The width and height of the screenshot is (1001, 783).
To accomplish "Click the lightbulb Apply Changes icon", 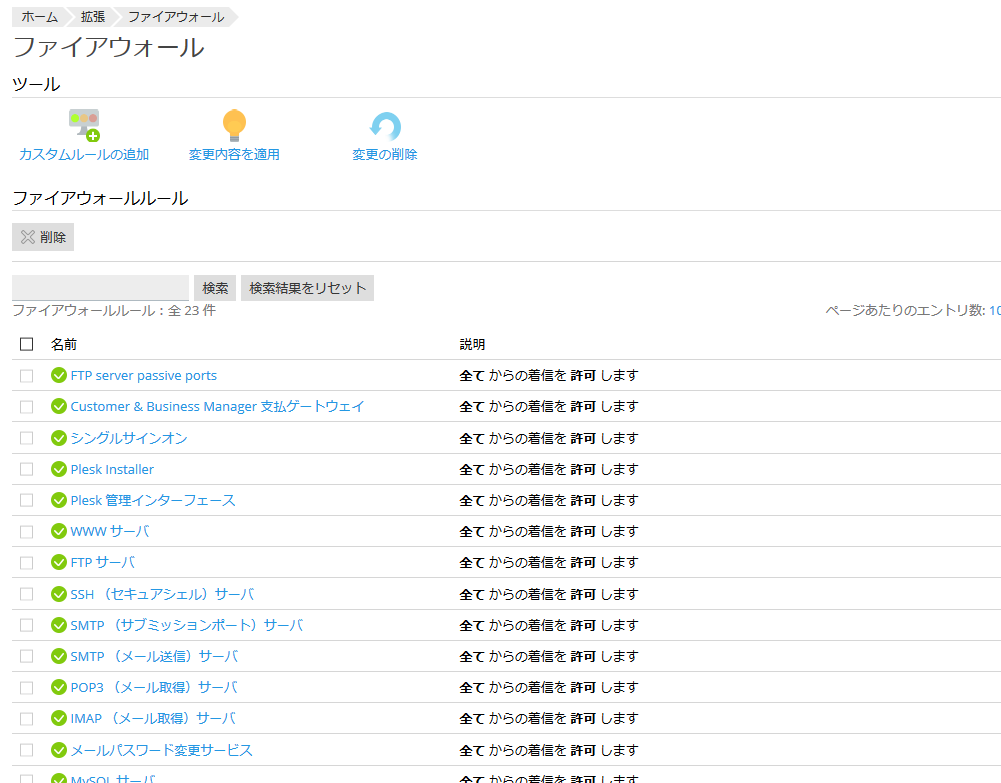I will coord(234,126).
